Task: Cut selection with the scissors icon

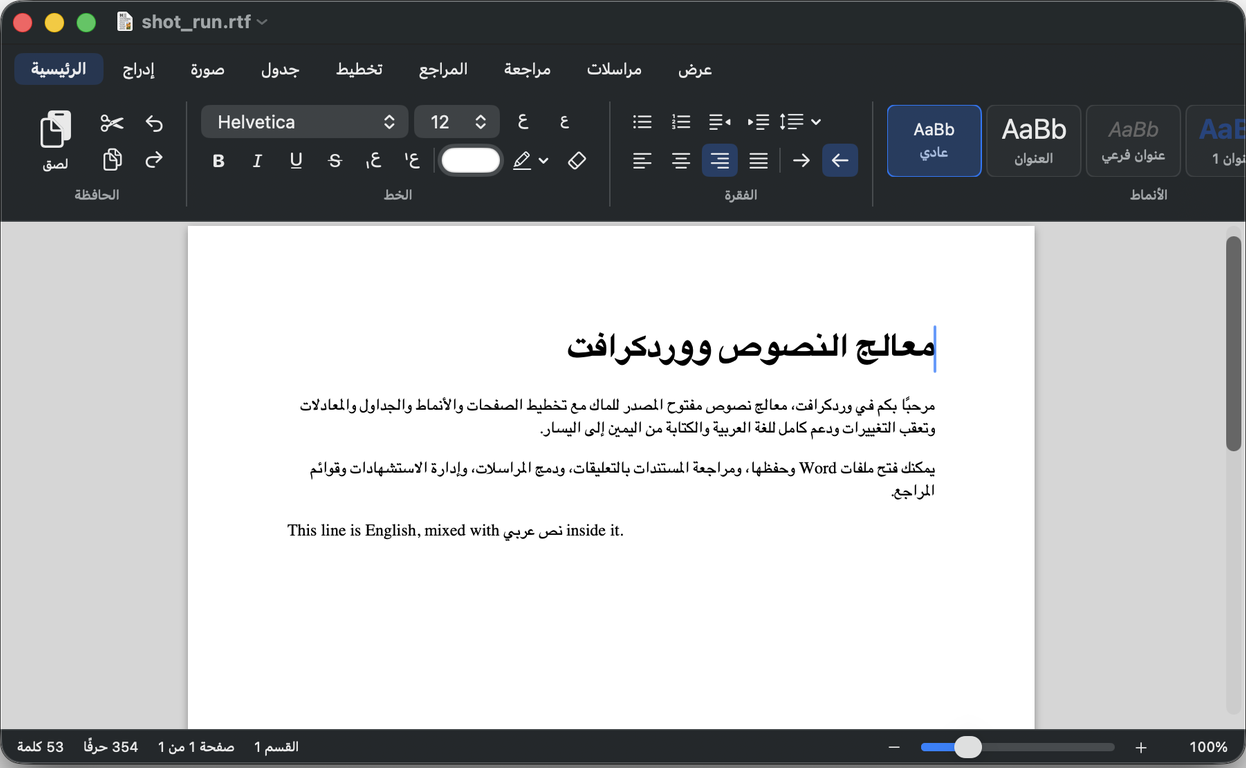Action: tap(112, 123)
